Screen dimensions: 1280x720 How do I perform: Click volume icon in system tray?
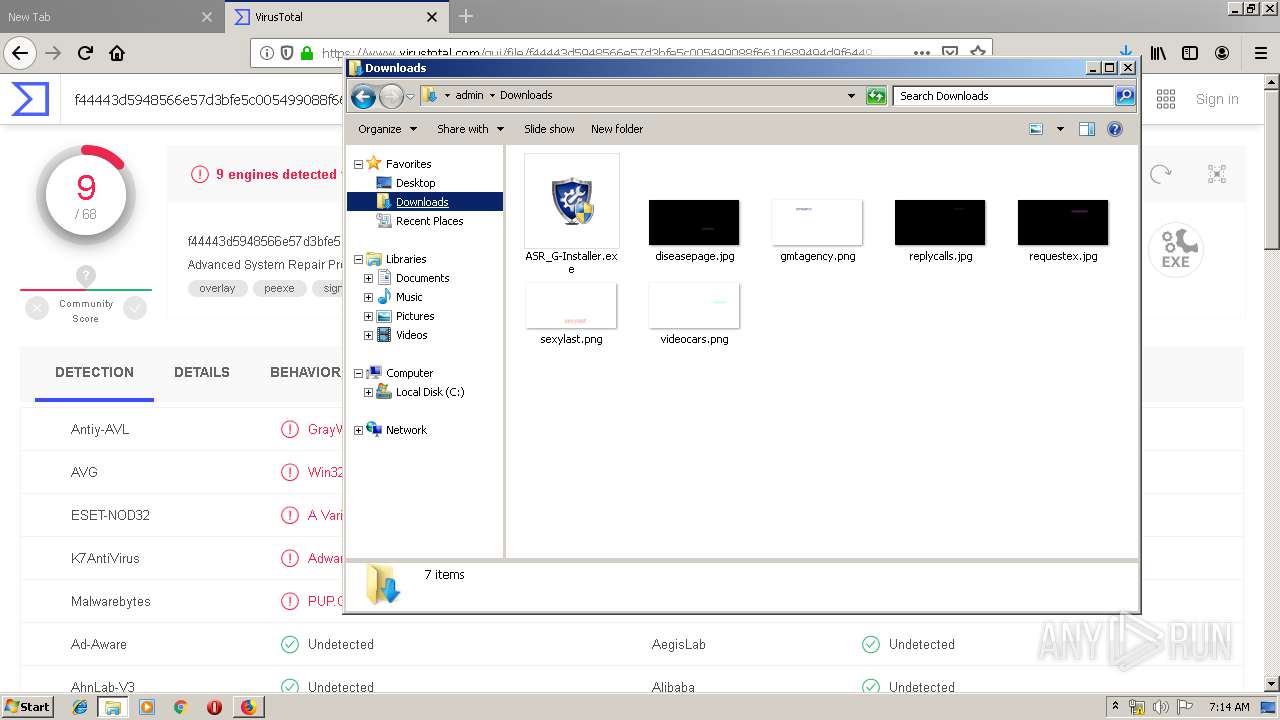1160,707
